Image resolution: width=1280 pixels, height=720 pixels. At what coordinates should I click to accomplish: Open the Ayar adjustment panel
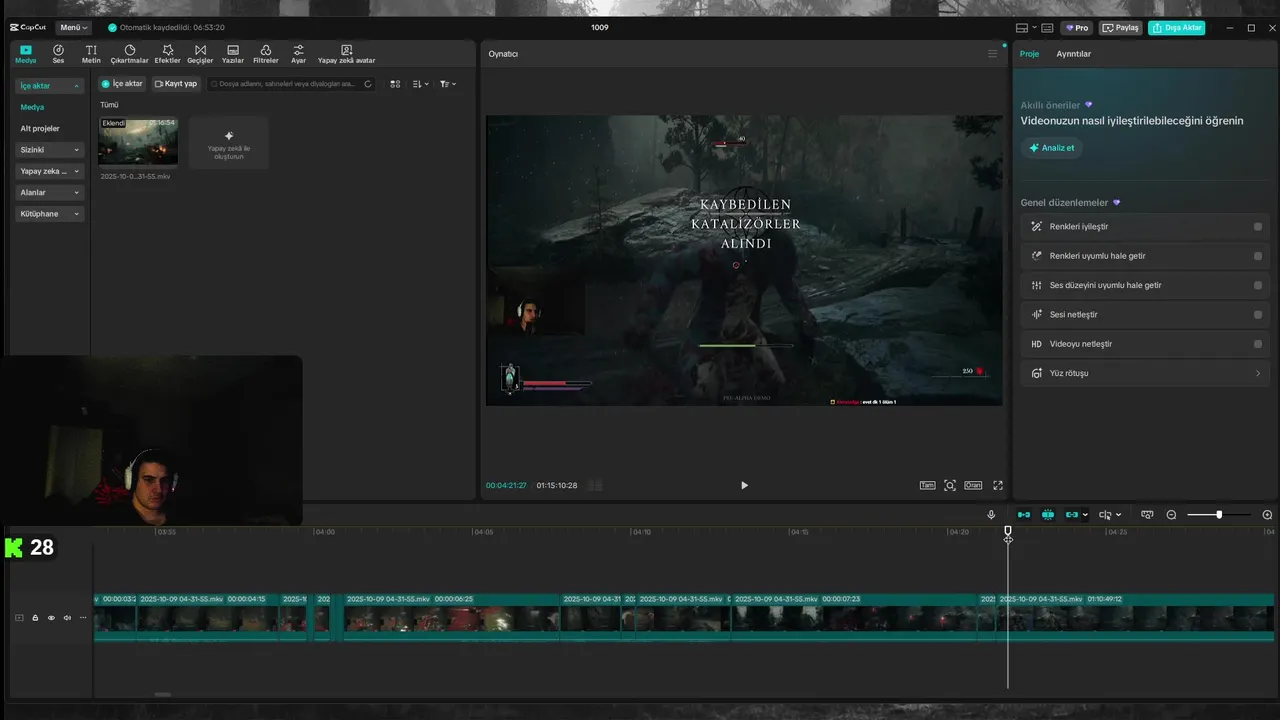tap(298, 54)
